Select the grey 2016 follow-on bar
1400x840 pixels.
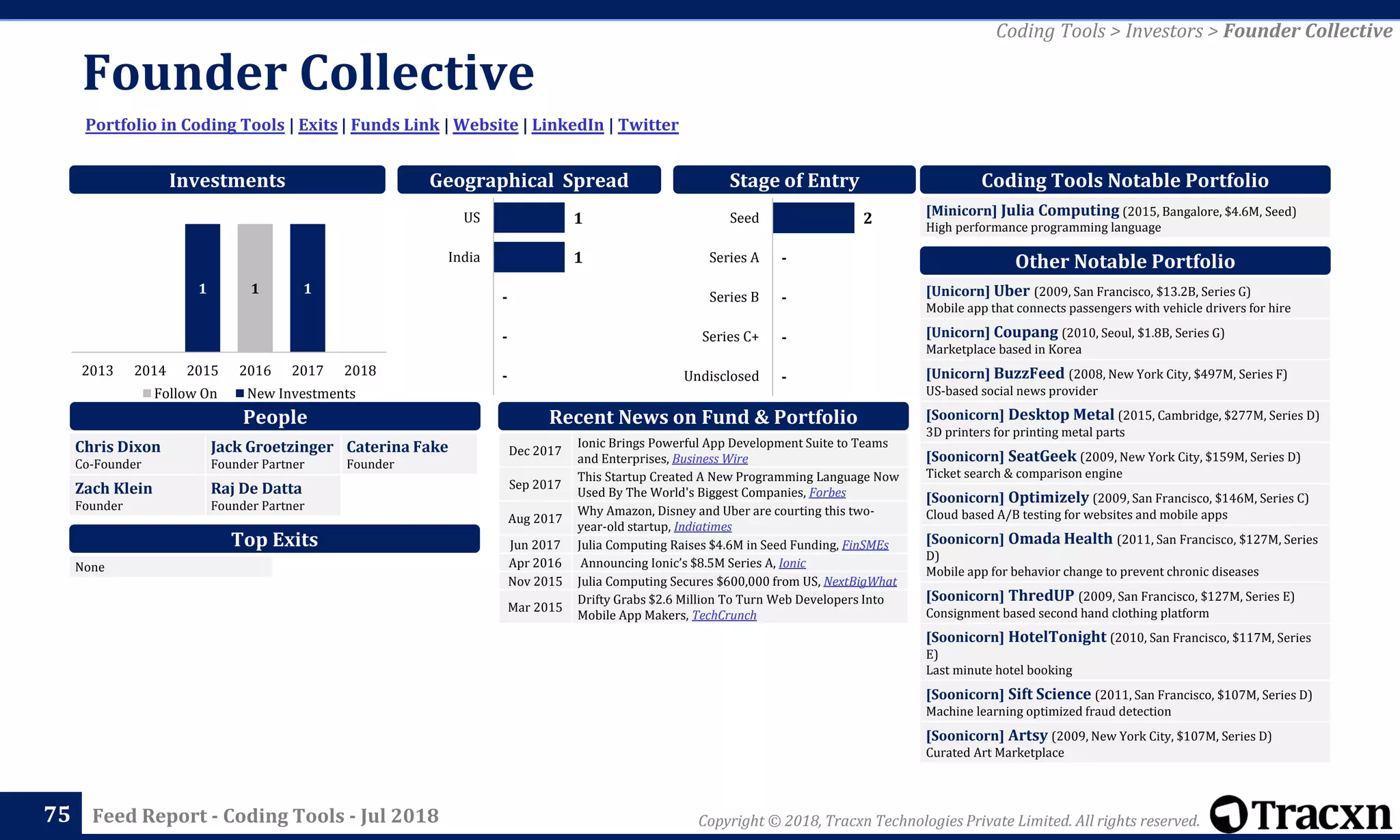pyautogui.click(x=255, y=288)
